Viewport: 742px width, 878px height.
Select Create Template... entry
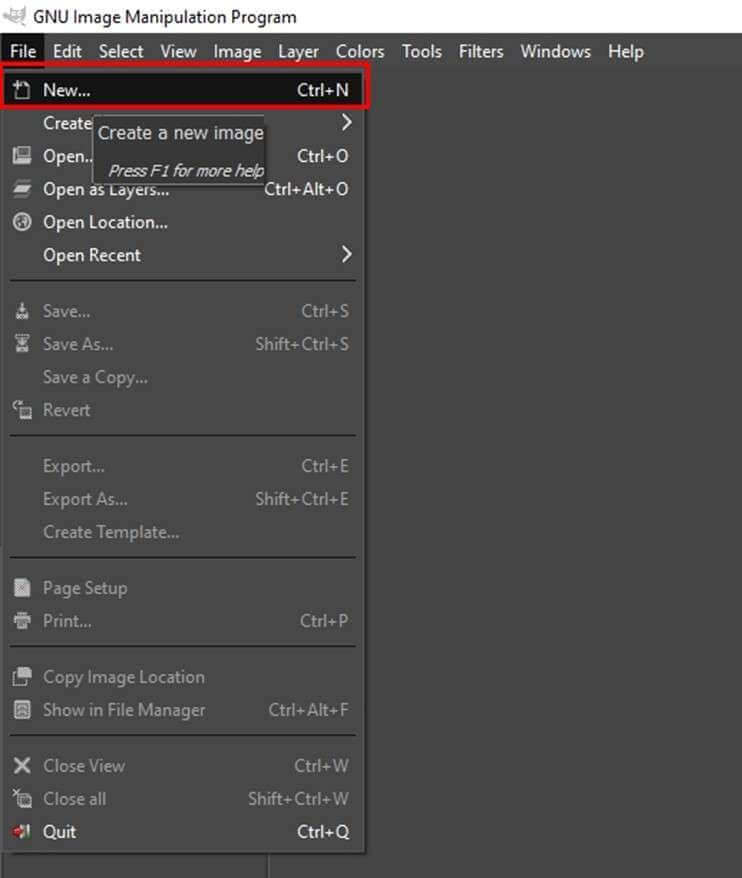pos(111,533)
